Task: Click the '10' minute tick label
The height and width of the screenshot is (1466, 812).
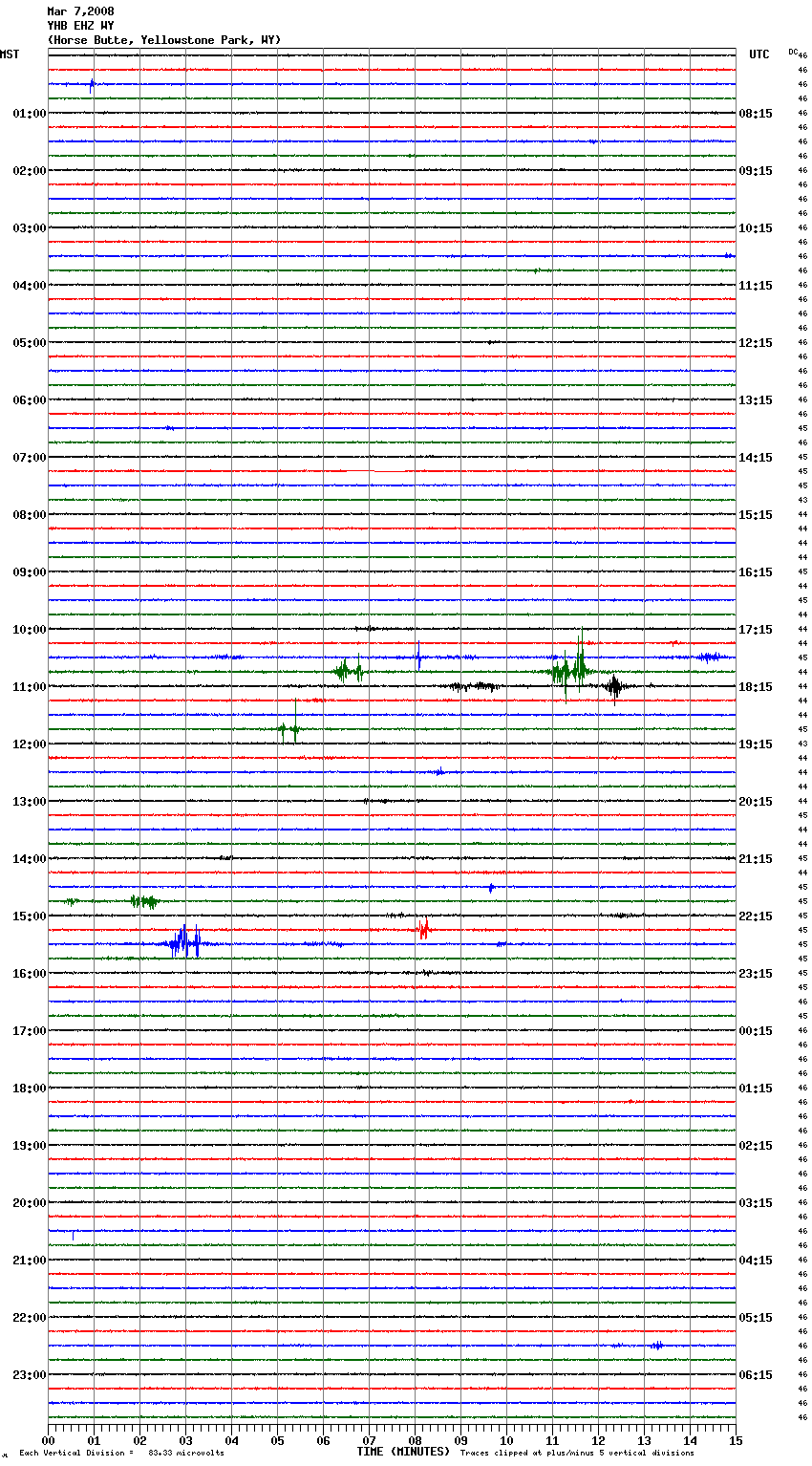Action: [506, 1440]
